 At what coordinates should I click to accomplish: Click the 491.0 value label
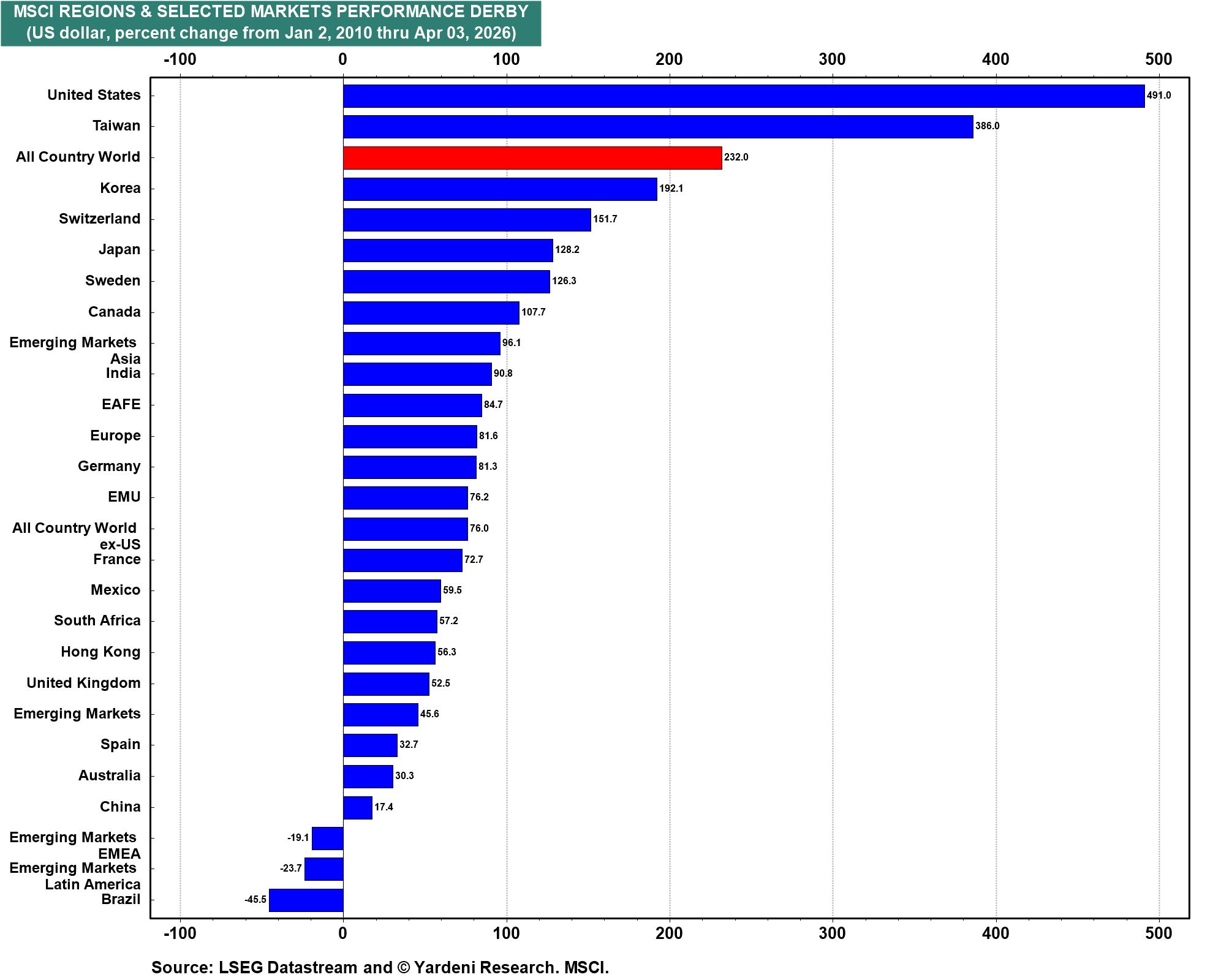pos(1158,96)
